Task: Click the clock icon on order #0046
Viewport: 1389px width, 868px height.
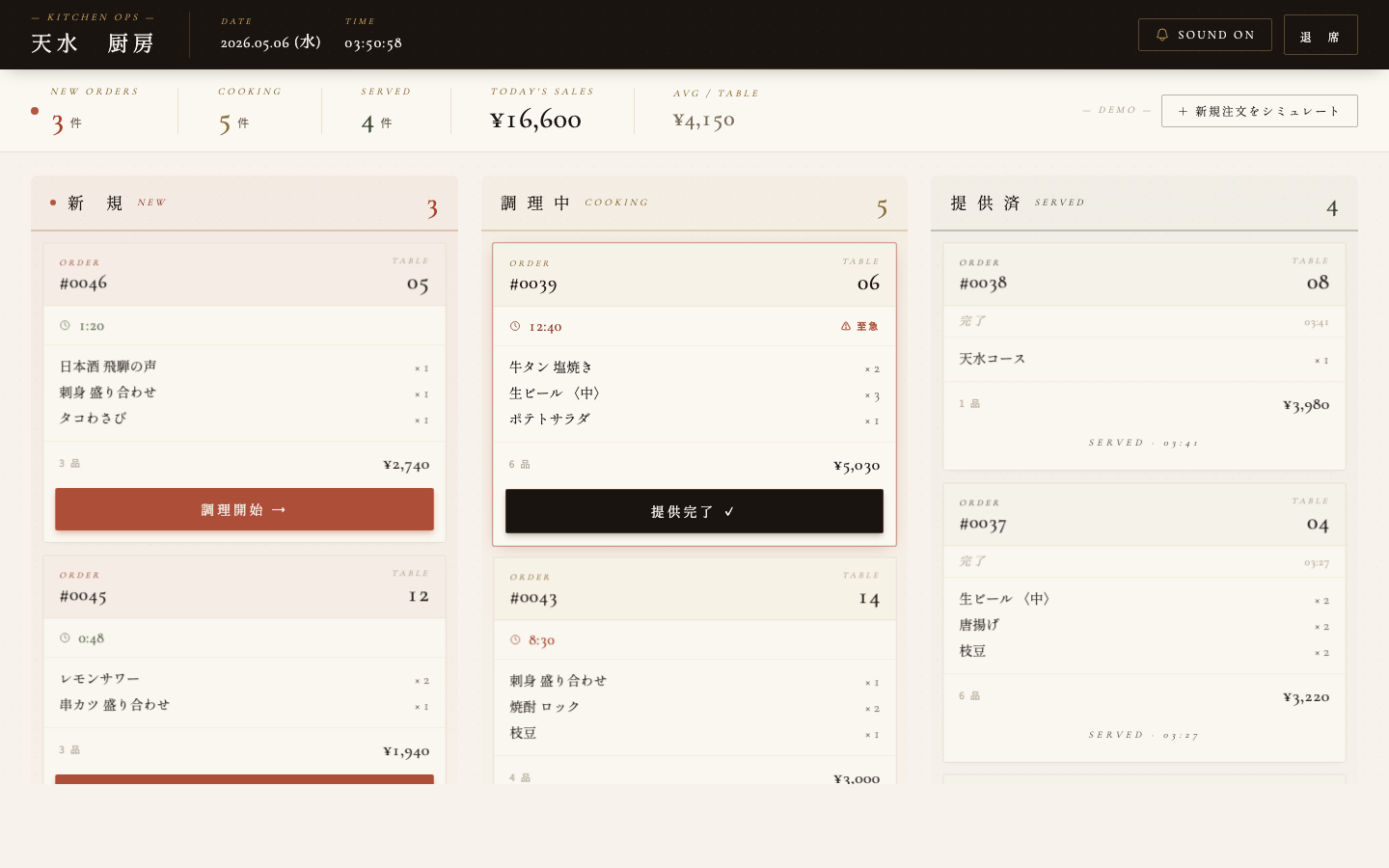Action: pyautogui.click(x=65, y=326)
